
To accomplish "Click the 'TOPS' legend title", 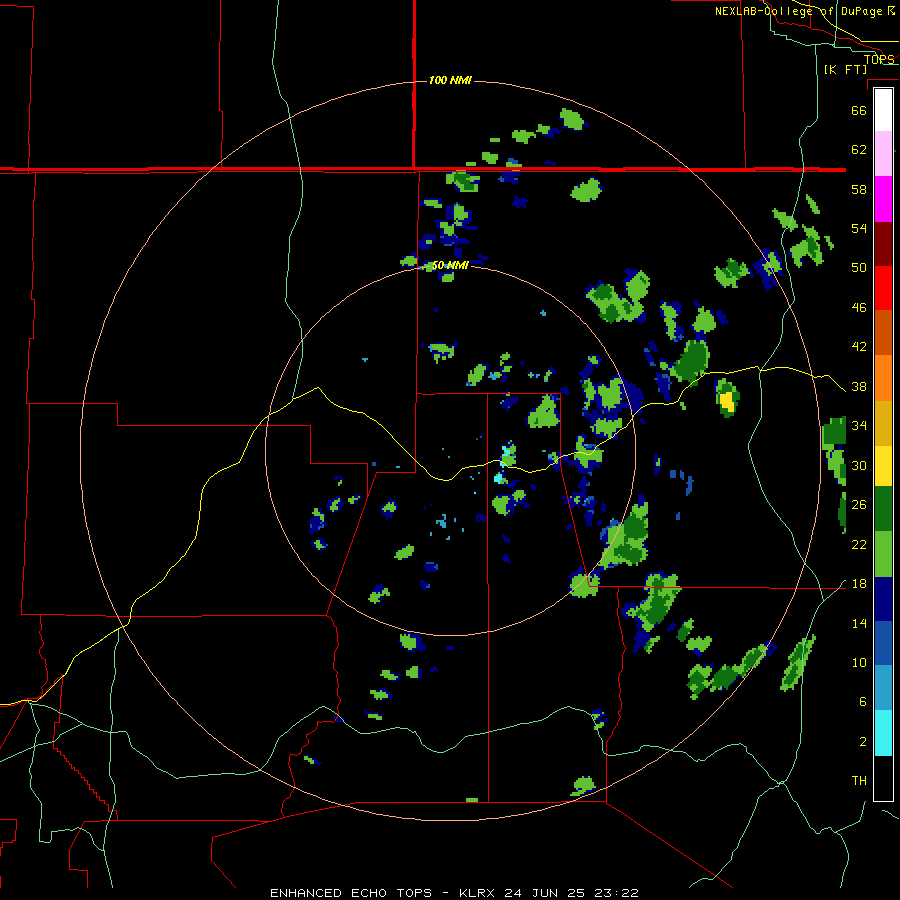I will coord(879,59).
